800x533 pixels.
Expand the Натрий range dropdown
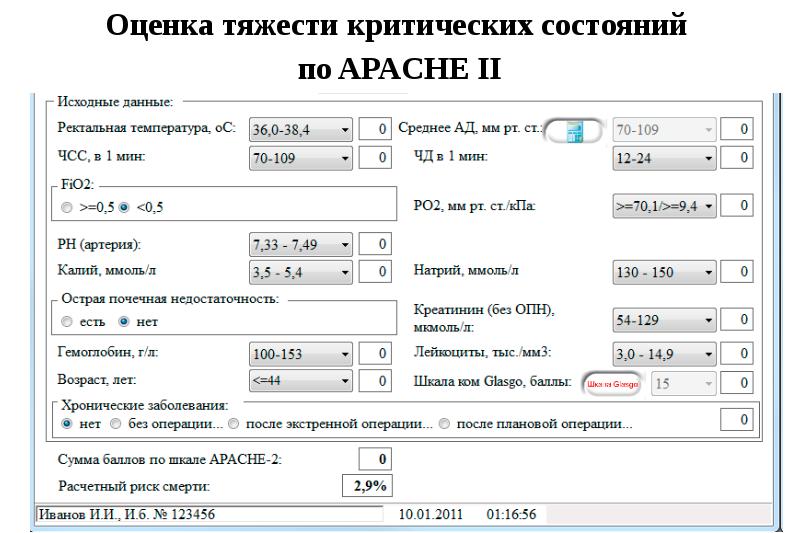[708, 272]
